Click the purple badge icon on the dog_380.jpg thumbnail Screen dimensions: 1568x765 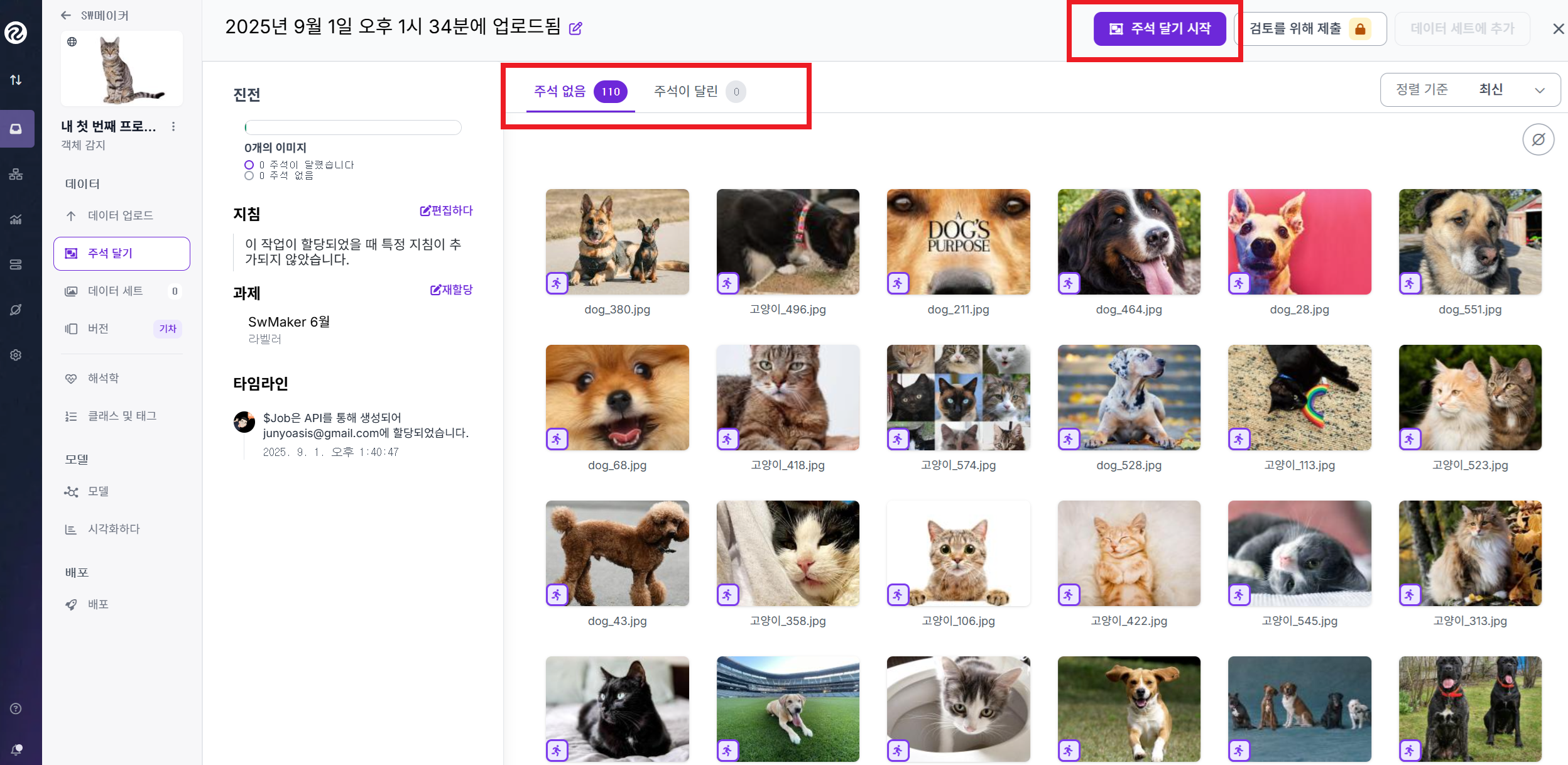(x=557, y=283)
